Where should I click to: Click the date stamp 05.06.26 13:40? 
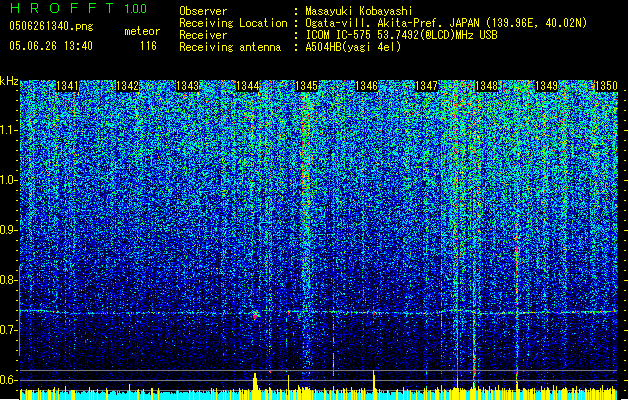51,46
